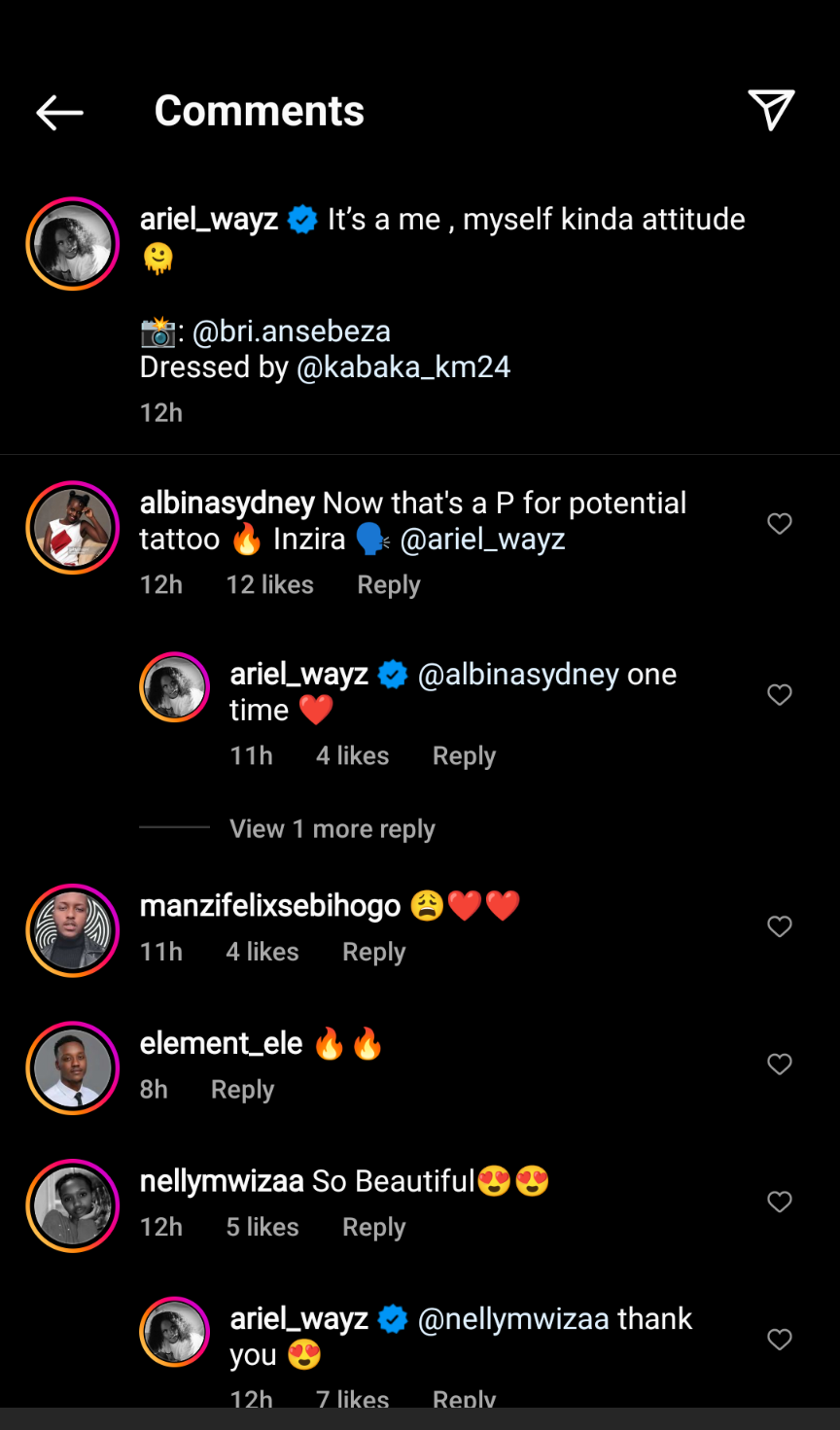Open the share paper-plane icon
Viewport: 840px width, 1430px height.
771,110
